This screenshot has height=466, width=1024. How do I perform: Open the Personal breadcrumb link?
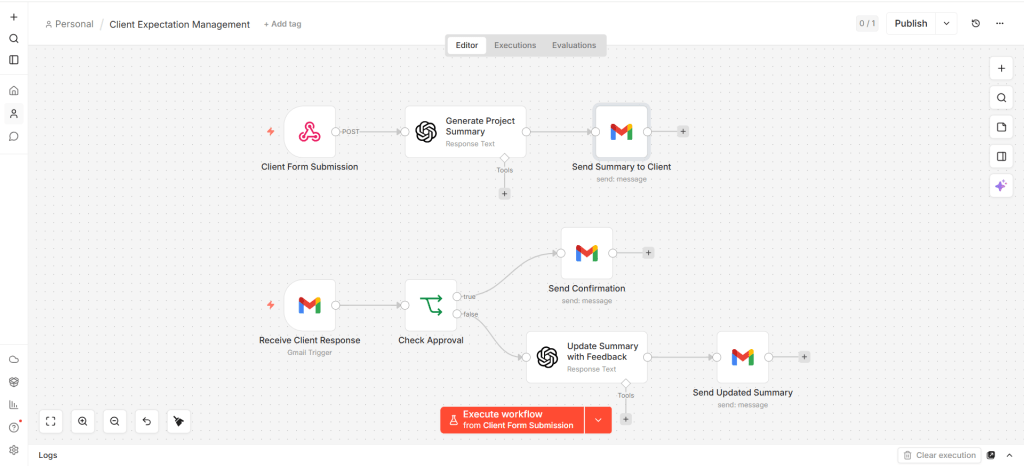pos(69,24)
